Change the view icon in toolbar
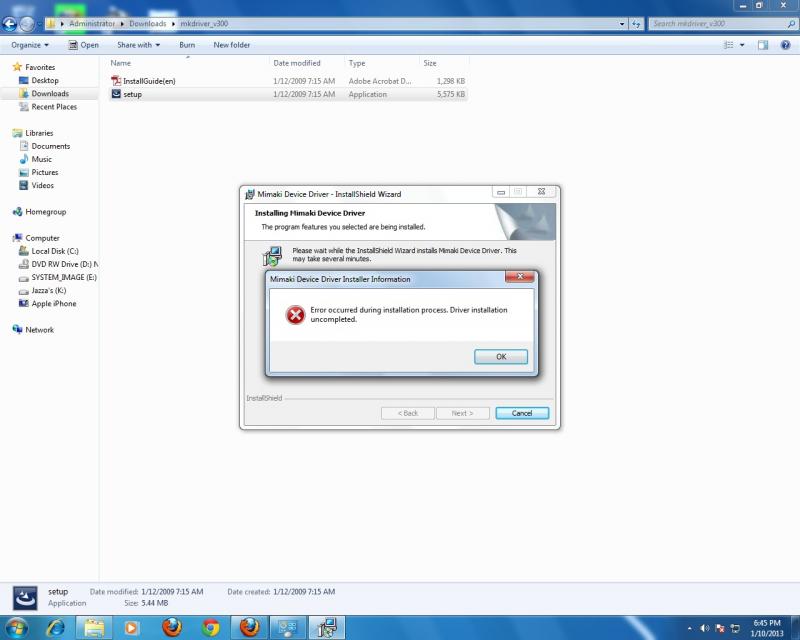This screenshot has width=800, height=640. (x=729, y=45)
